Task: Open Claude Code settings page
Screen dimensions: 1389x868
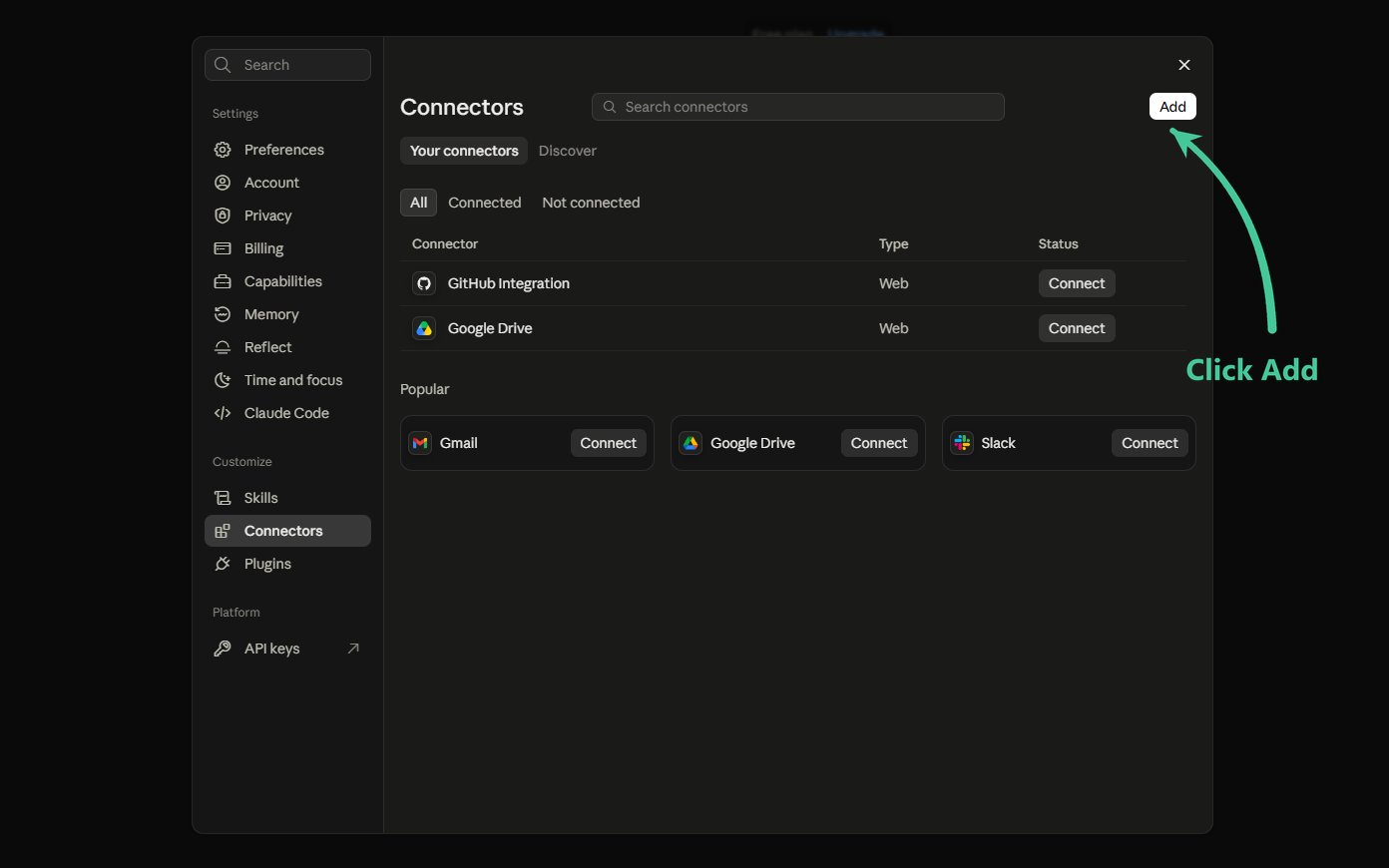Action: (x=287, y=413)
